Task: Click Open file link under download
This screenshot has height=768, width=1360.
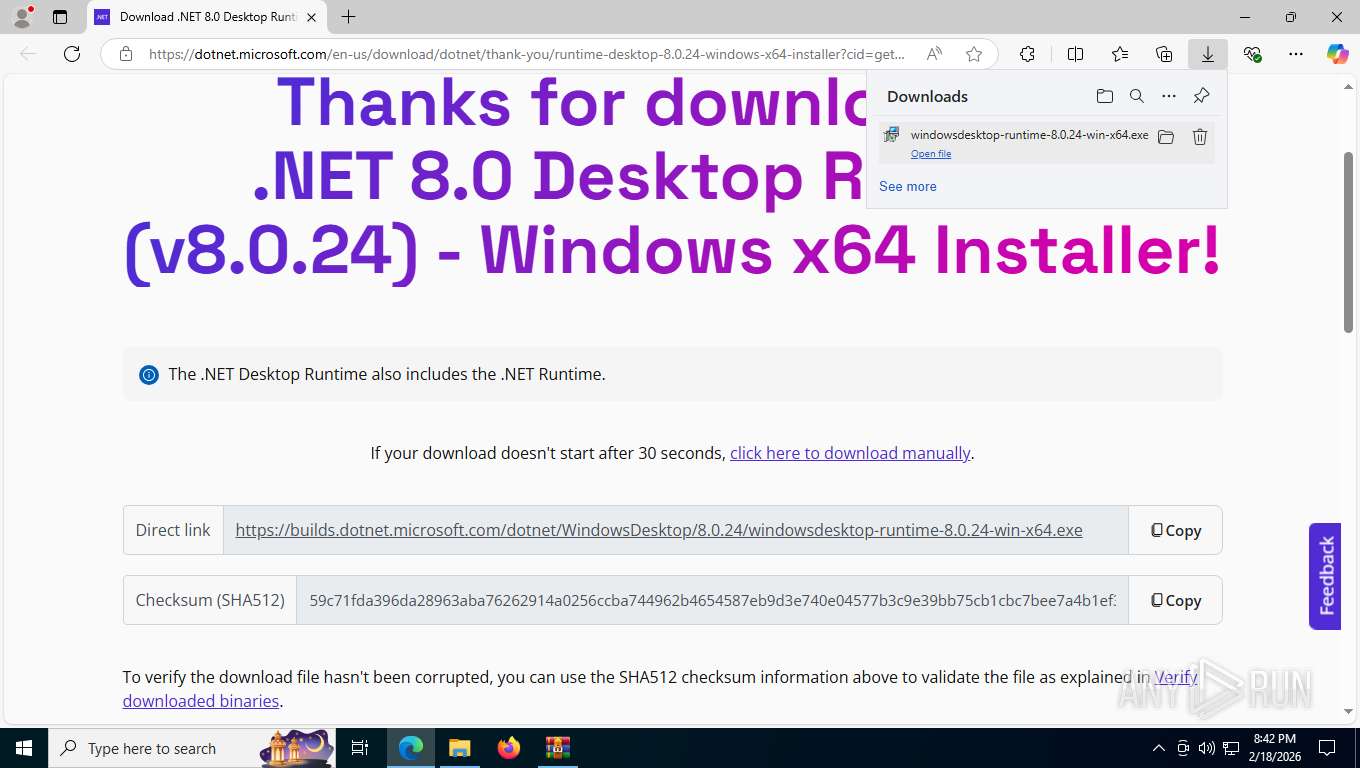Action: tap(931, 154)
